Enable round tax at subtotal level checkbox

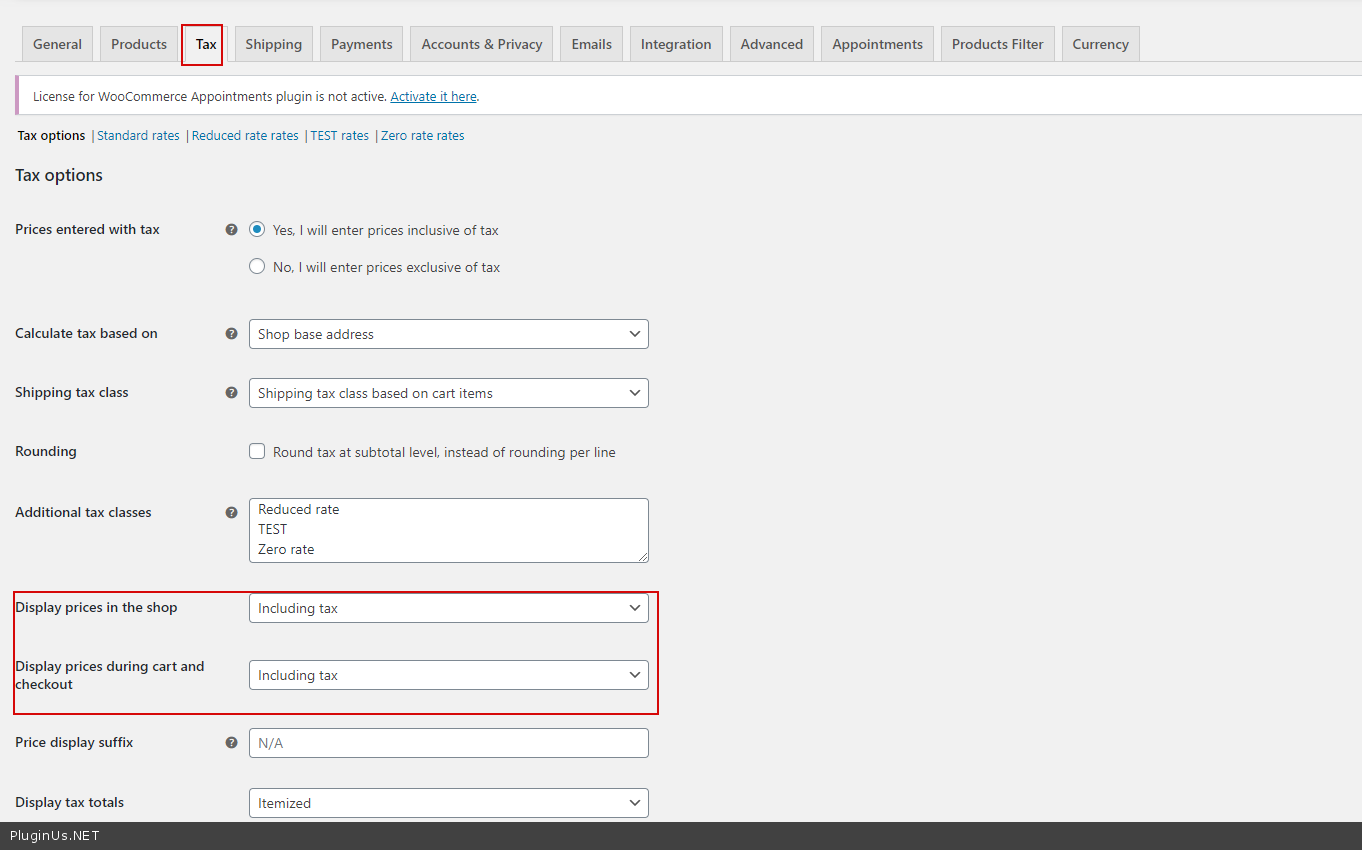point(257,452)
